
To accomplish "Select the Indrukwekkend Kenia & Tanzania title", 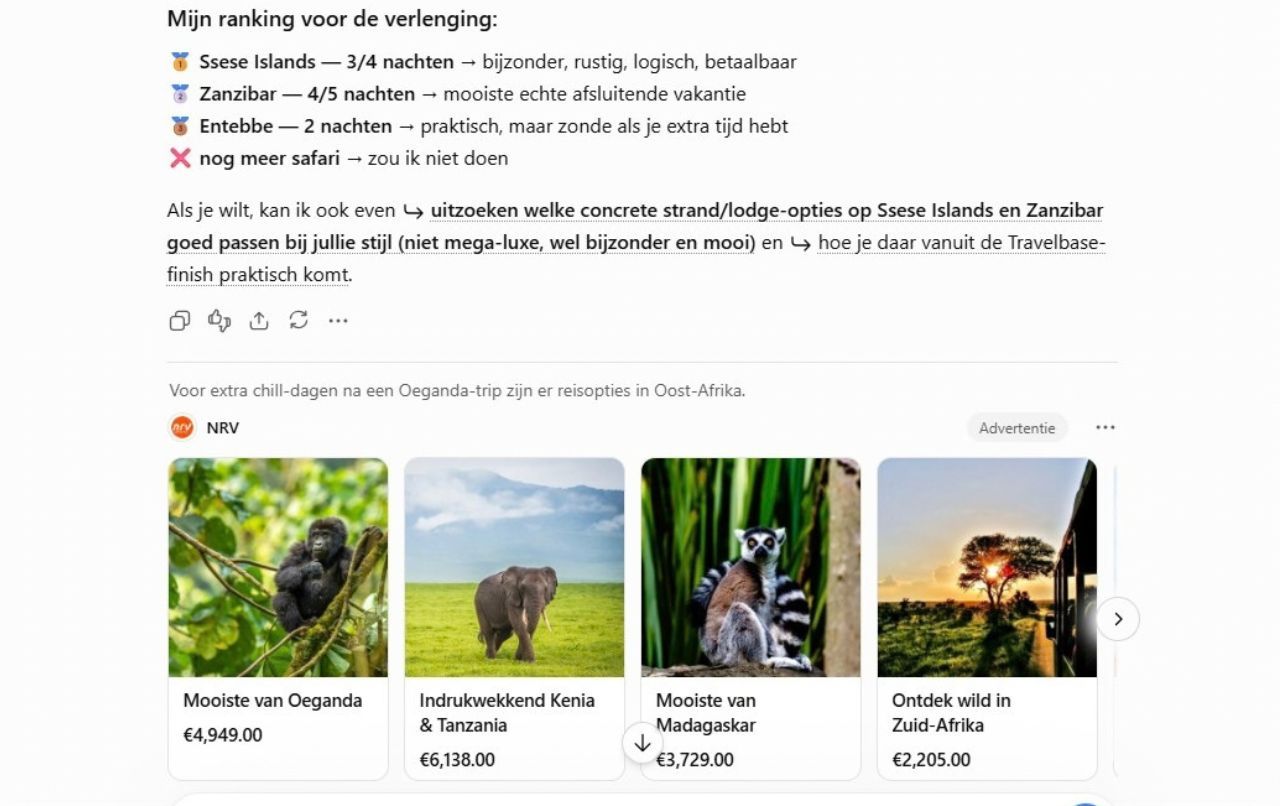I will pyautogui.click(x=507, y=713).
